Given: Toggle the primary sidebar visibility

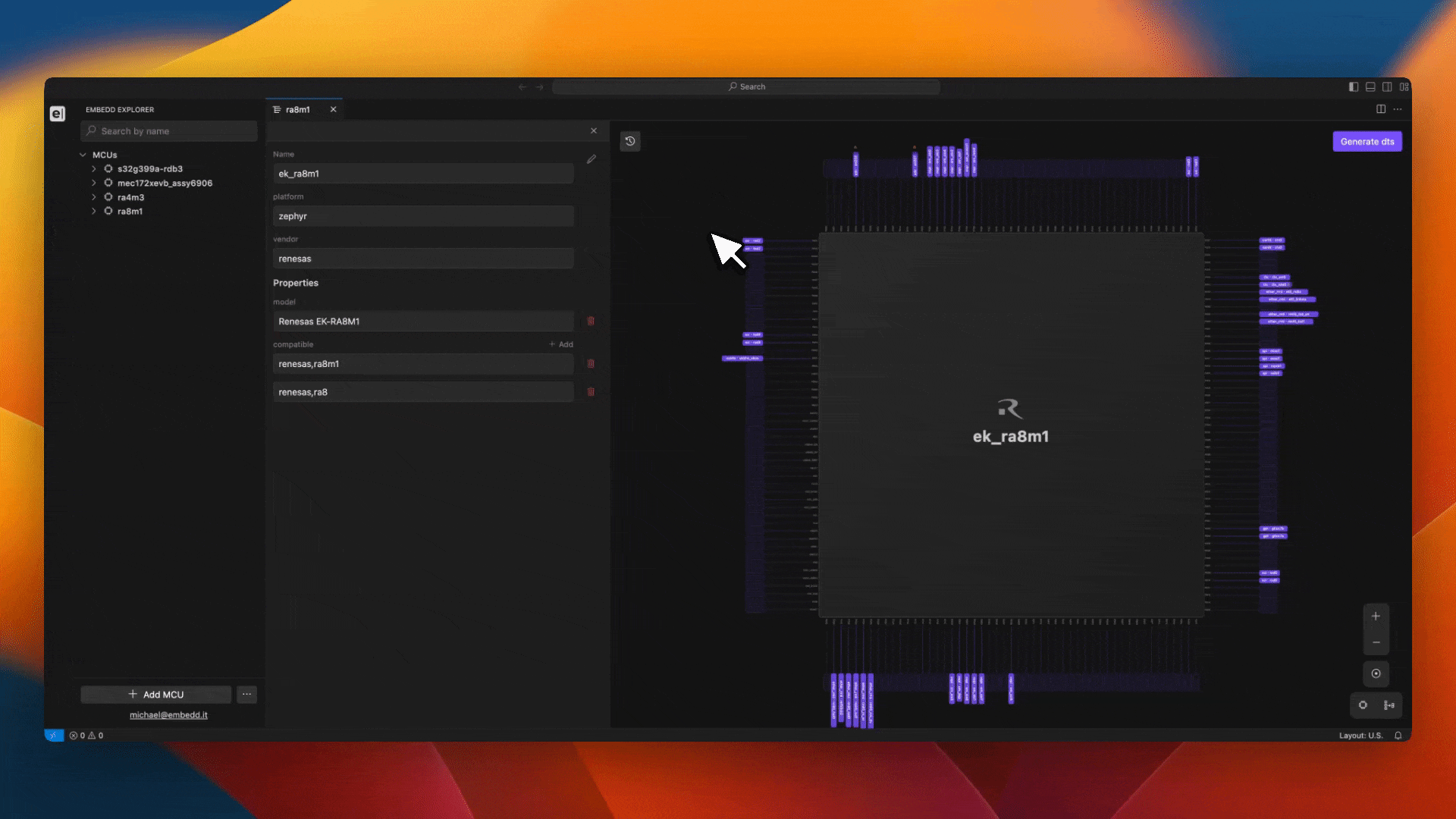Looking at the screenshot, I should (1353, 86).
